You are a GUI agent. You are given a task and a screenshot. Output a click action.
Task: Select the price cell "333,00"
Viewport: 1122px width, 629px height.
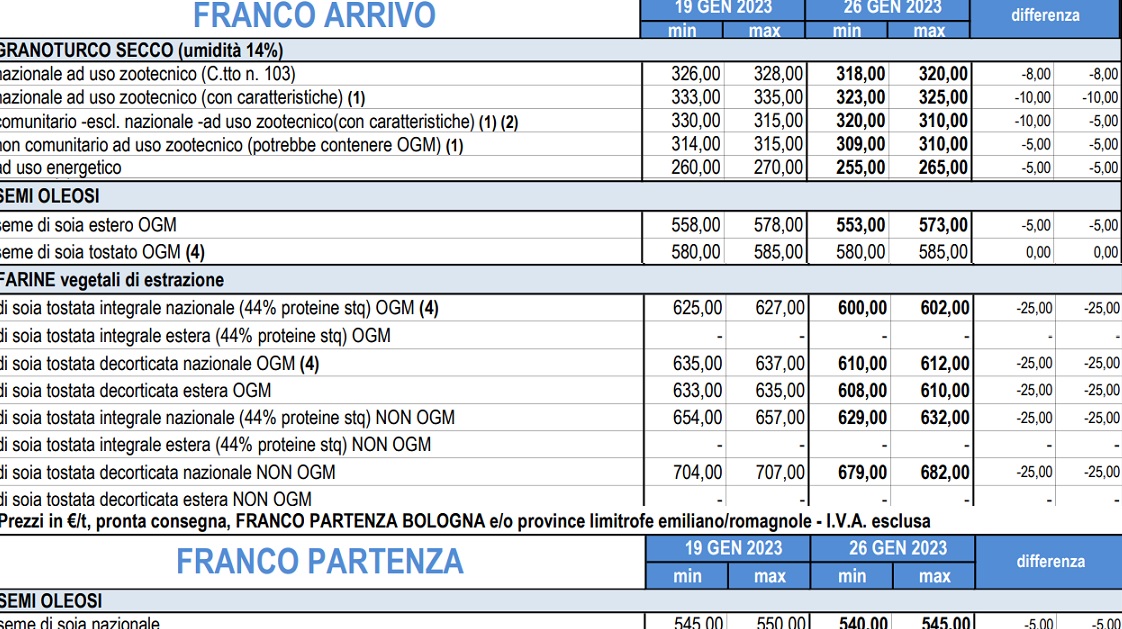point(696,97)
